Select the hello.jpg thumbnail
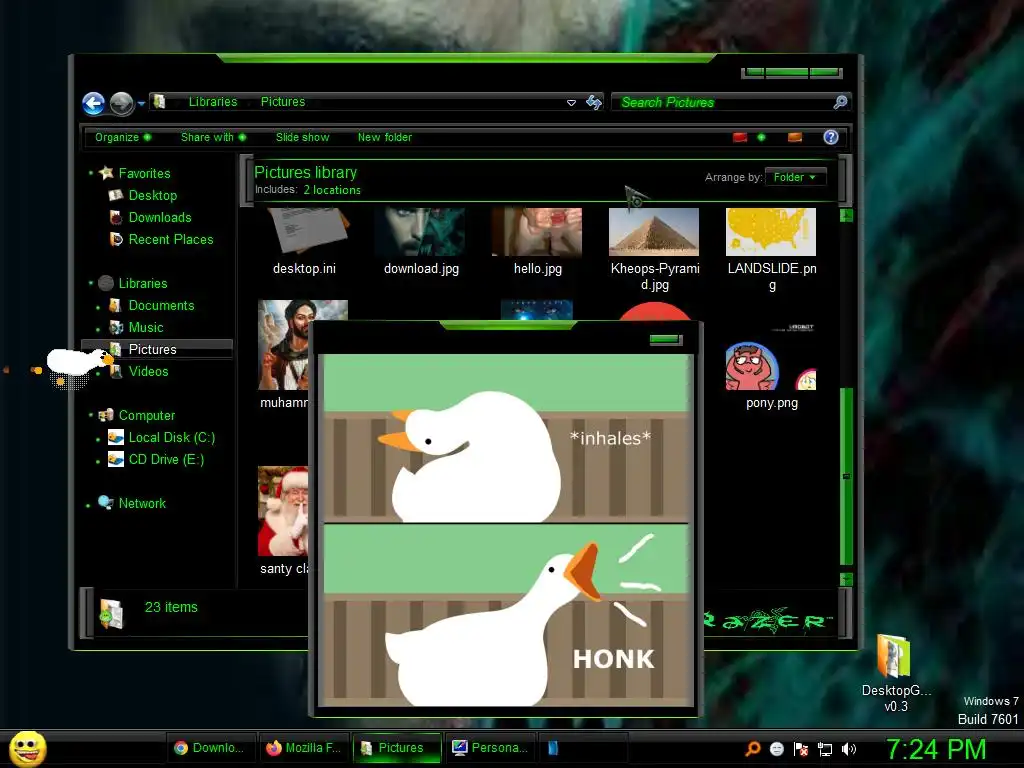Screen dimensions: 1024x768 click(x=537, y=232)
